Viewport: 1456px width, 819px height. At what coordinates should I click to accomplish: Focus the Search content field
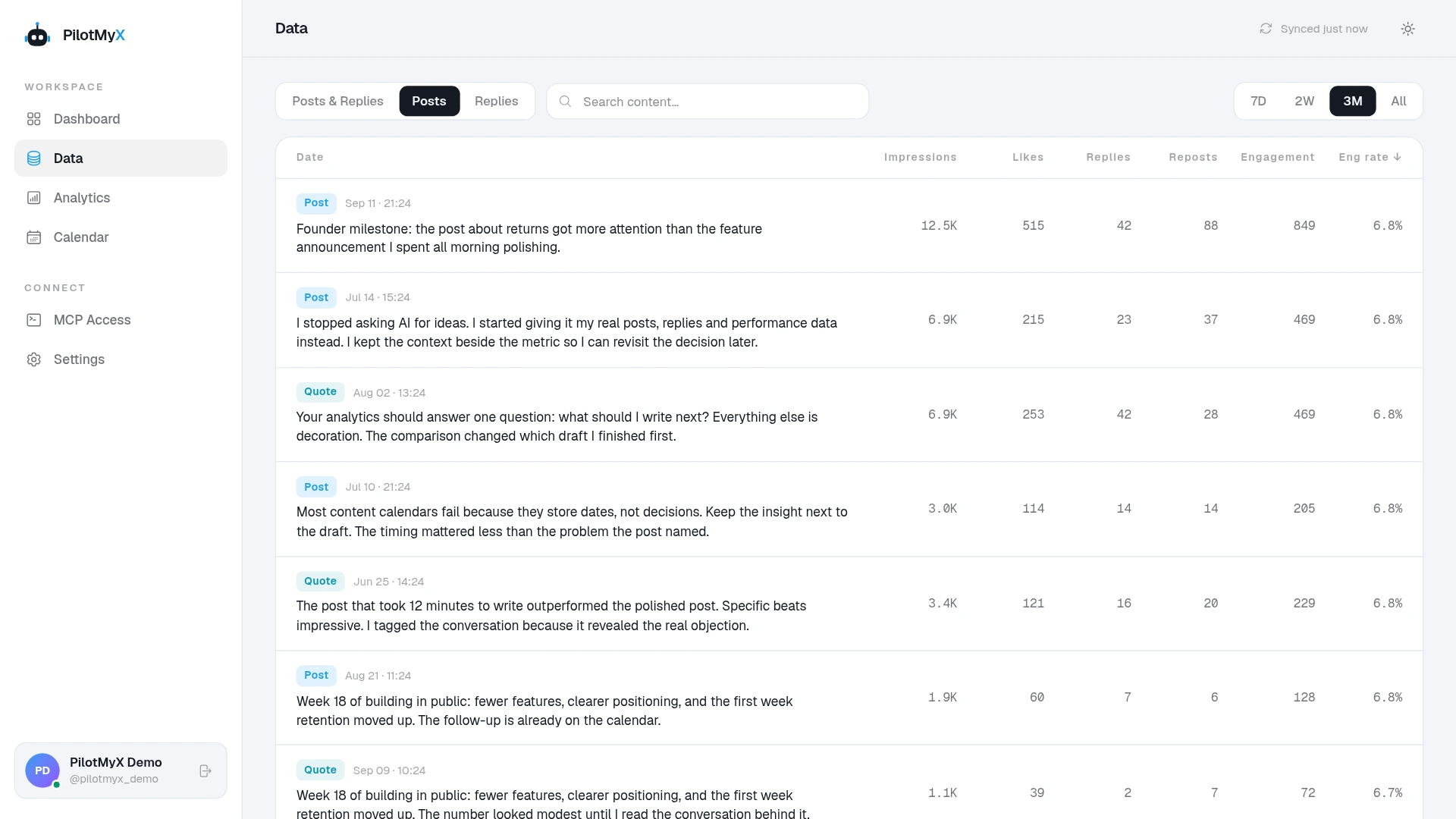(x=708, y=102)
